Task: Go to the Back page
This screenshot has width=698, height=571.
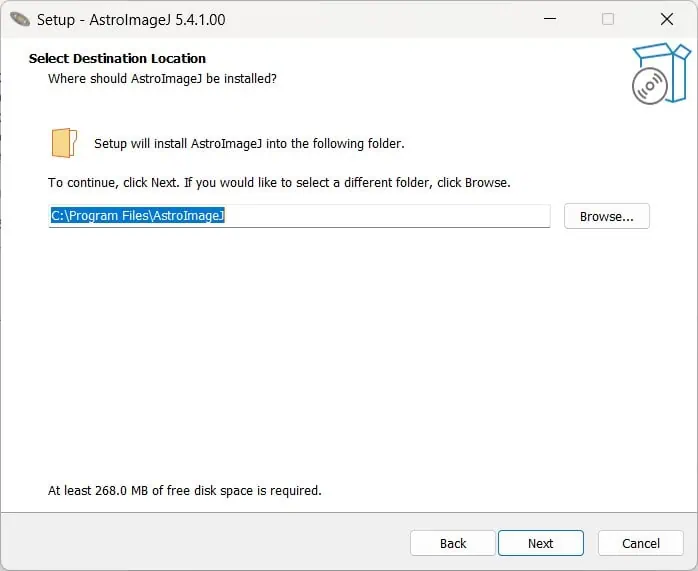Action: 453,543
